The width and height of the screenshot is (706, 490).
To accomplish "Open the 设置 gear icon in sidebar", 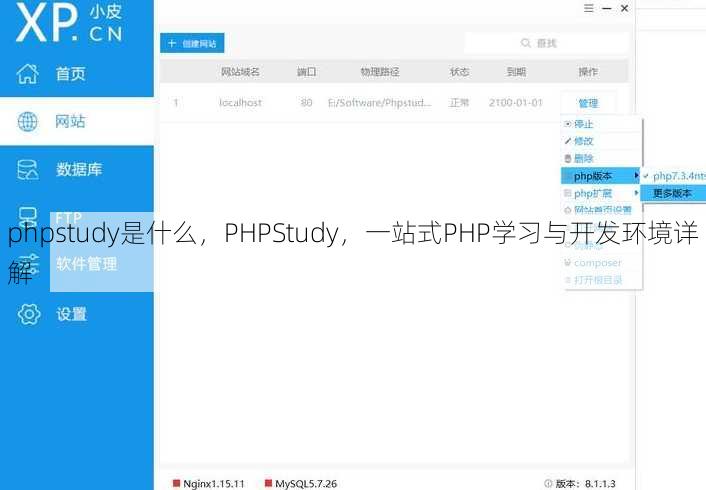I will [x=29, y=314].
